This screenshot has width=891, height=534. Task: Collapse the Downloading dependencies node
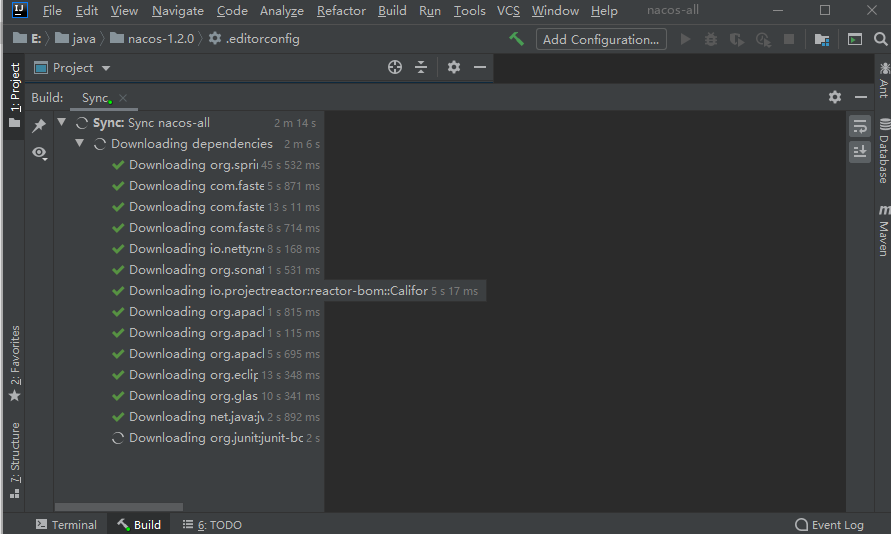[80, 143]
